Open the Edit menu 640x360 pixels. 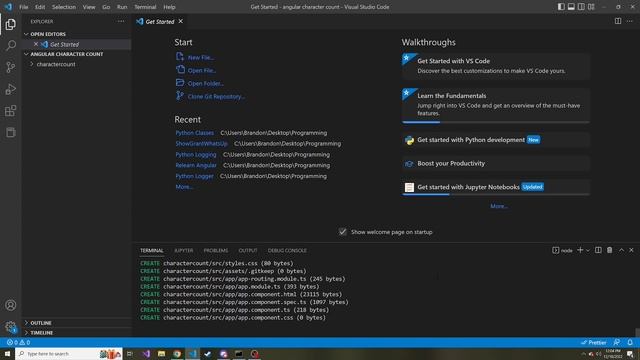(40, 7)
